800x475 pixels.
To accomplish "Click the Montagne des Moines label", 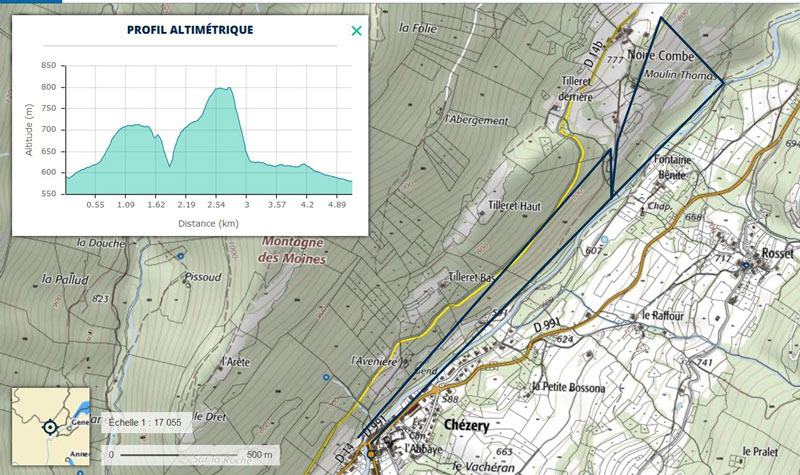I will pyautogui.click(x=294, y=251).
